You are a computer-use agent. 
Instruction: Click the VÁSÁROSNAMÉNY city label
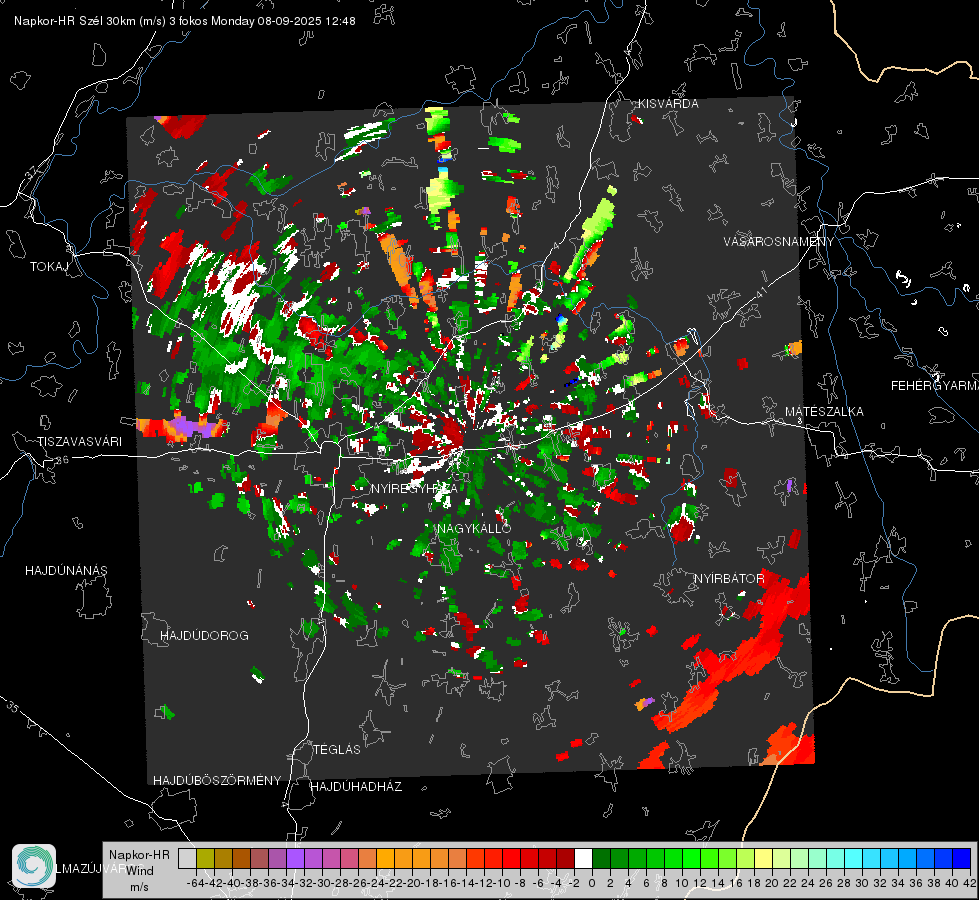click(779, 242)
